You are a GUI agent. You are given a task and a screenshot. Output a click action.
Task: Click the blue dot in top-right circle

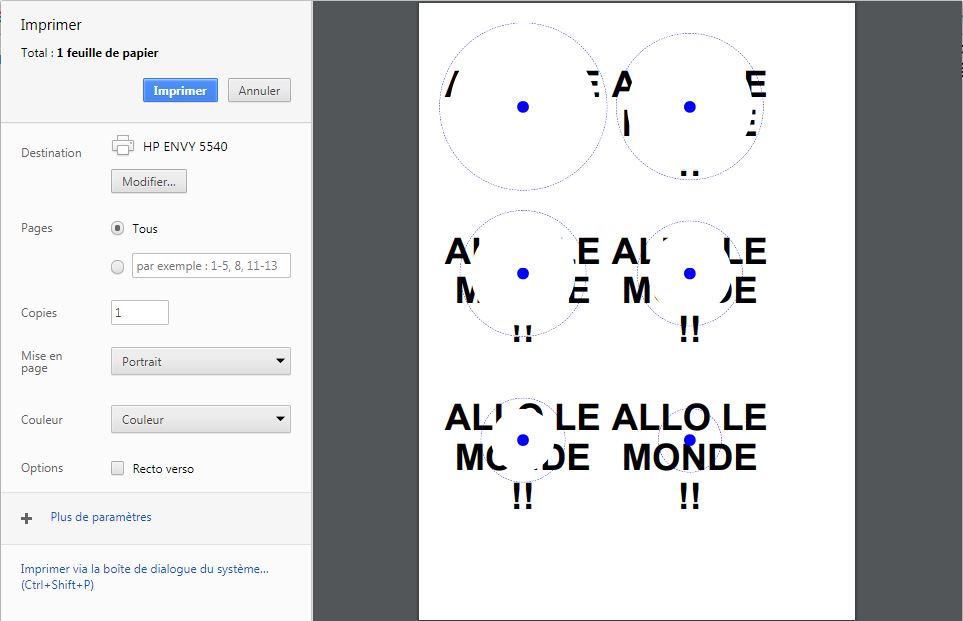click(x=690, y=107)
